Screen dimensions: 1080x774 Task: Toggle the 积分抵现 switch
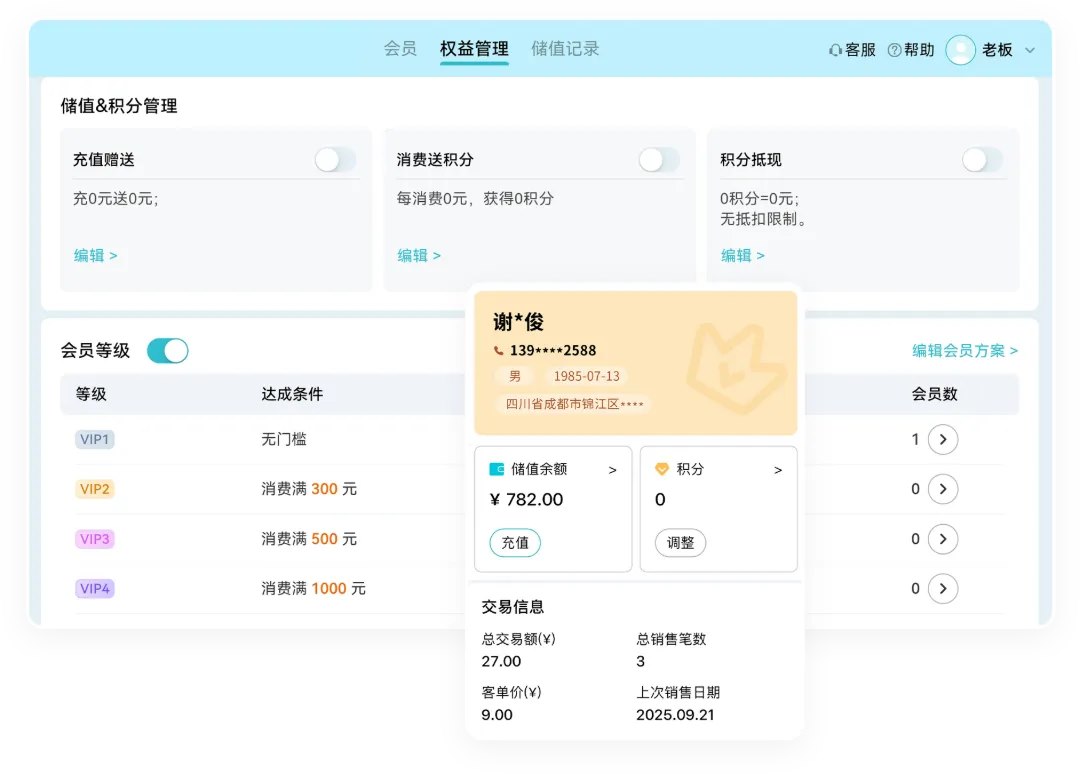click(x=983, y=160)
